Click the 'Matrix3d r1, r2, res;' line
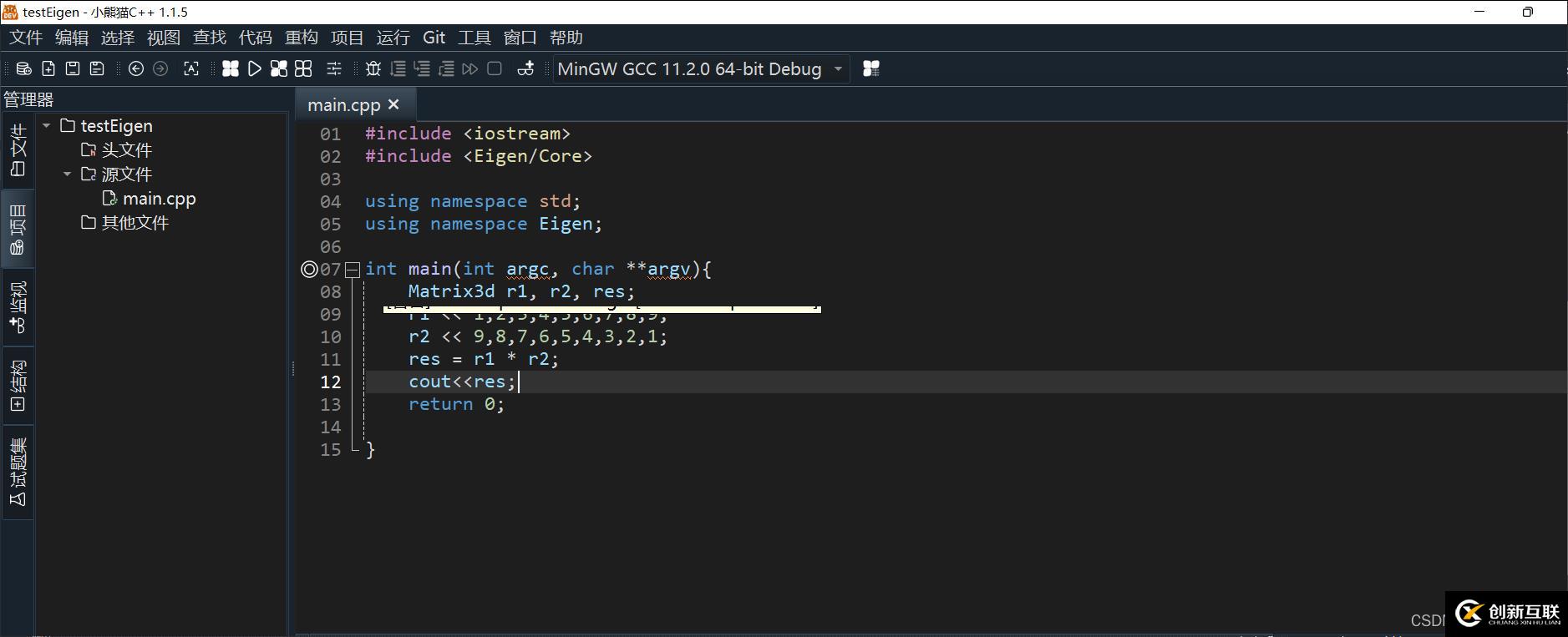1568x637 pixels. click(x=521, y=291)
